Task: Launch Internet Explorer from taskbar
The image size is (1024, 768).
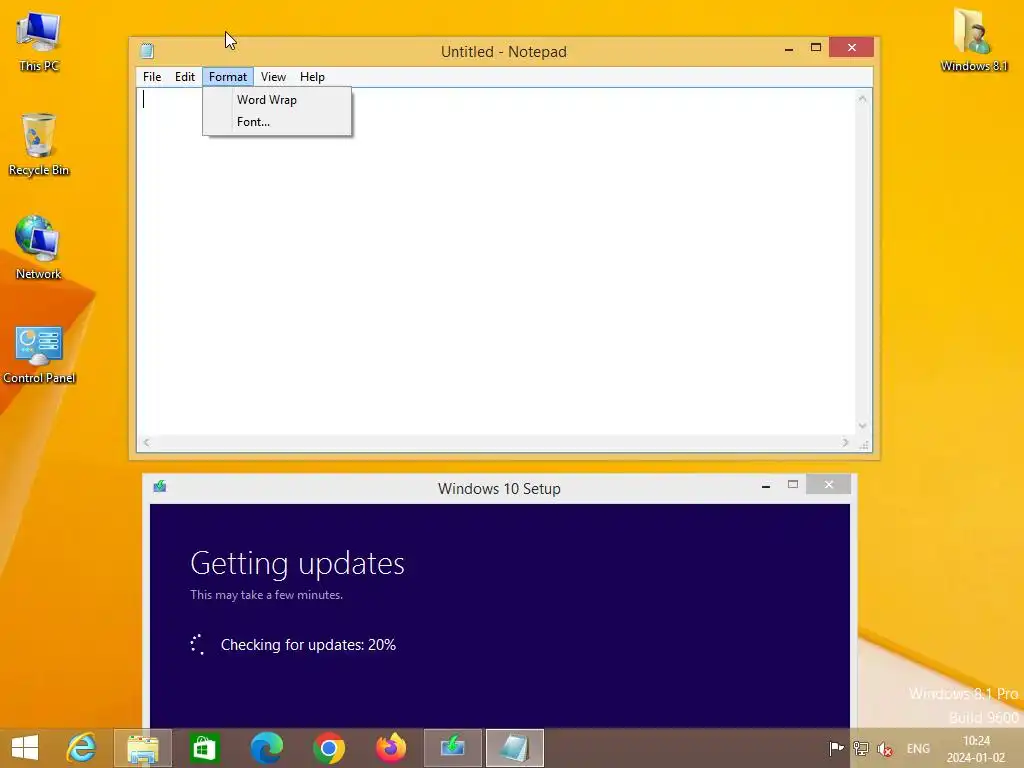Action: coord(81,748)
